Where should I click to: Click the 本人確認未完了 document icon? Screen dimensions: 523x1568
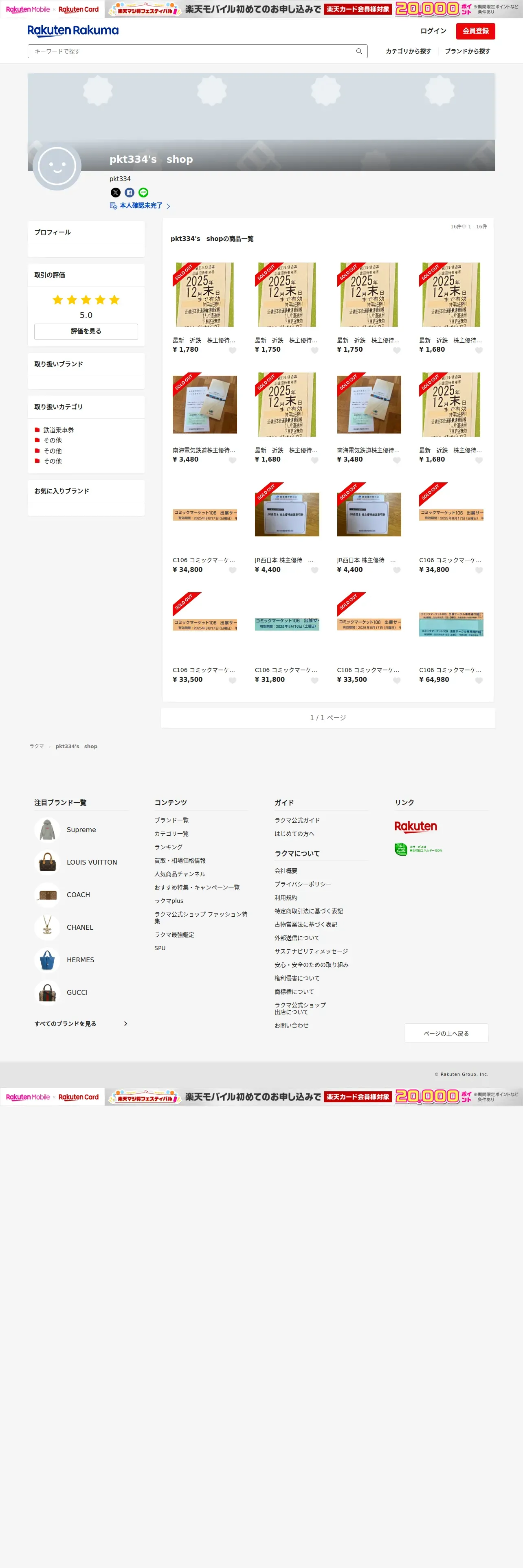[x=113, y=206]
